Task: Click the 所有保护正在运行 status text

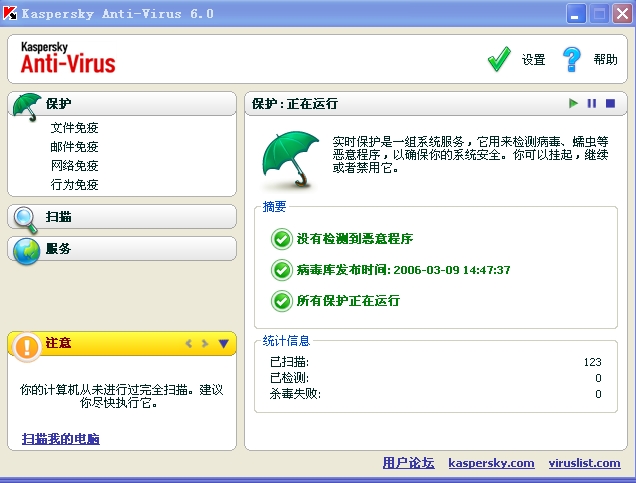Action: point(348,301)
